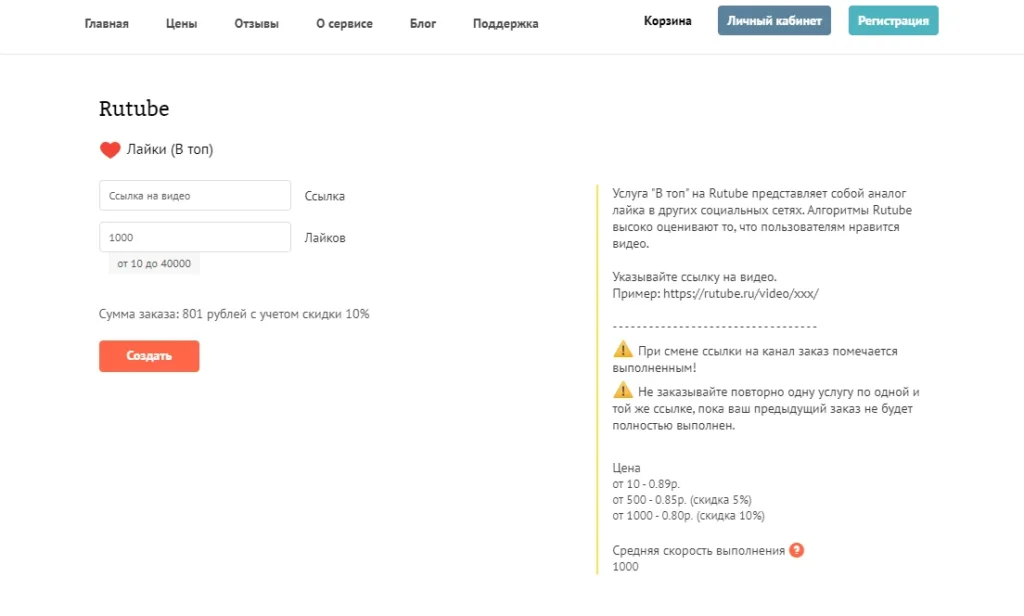
Task: Click the hint от 10 до 40000
Action: pyautogui.click(x=154, y=263)
